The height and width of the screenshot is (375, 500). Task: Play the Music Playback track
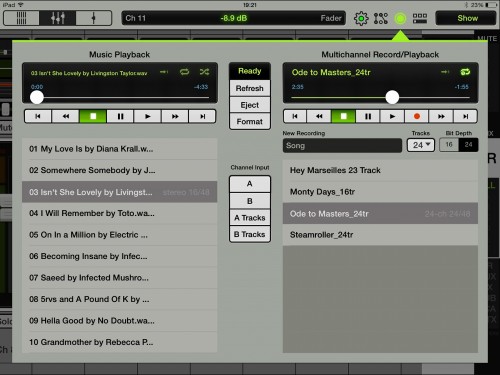pos(148,116)
